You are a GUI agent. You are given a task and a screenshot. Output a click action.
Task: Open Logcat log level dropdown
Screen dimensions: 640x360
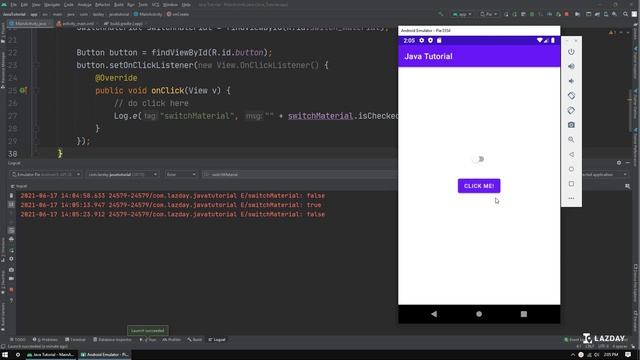pyautogui.click(x=181, y=175)
